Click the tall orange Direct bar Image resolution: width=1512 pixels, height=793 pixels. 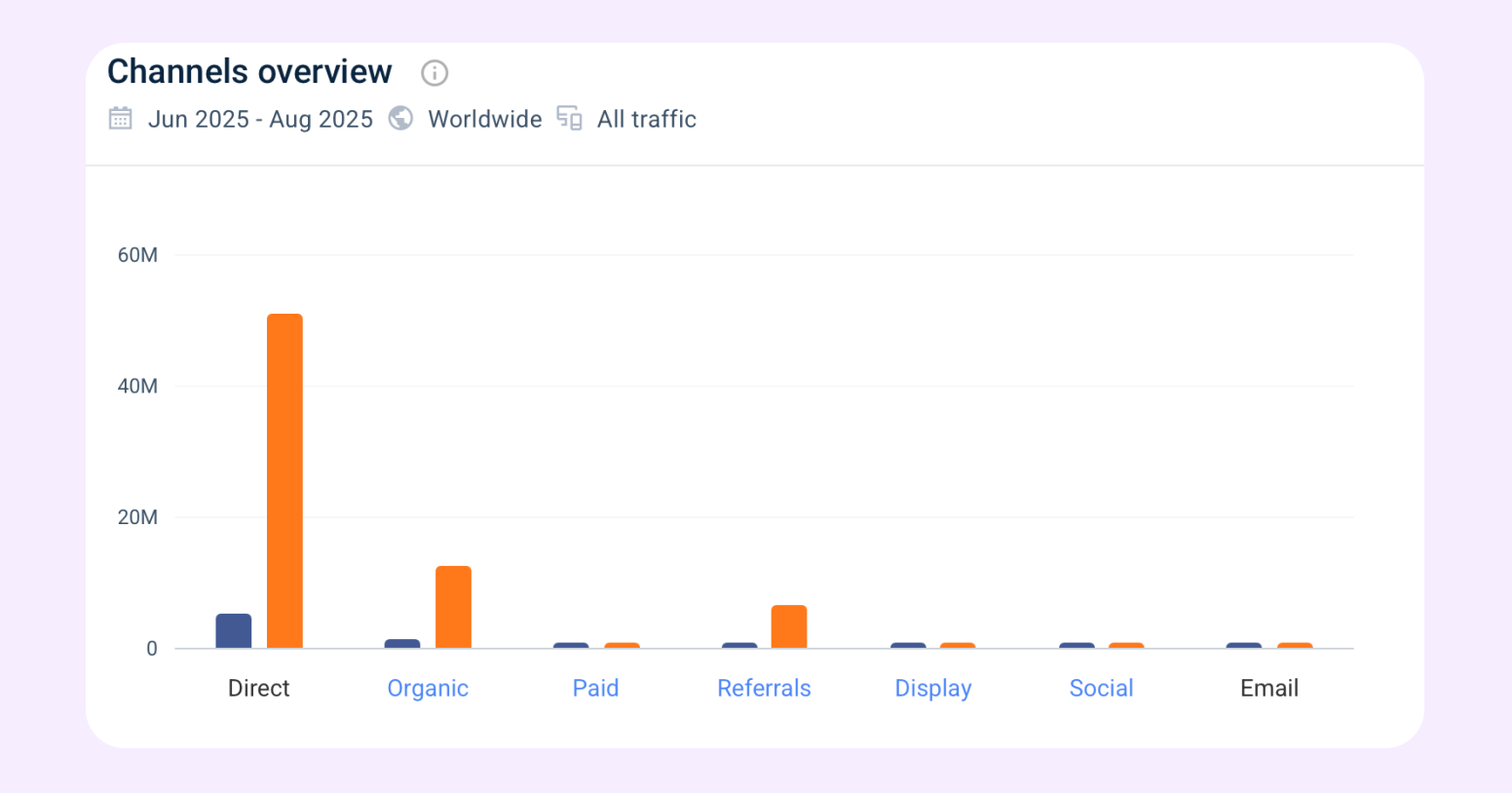(x=284, y=480)
